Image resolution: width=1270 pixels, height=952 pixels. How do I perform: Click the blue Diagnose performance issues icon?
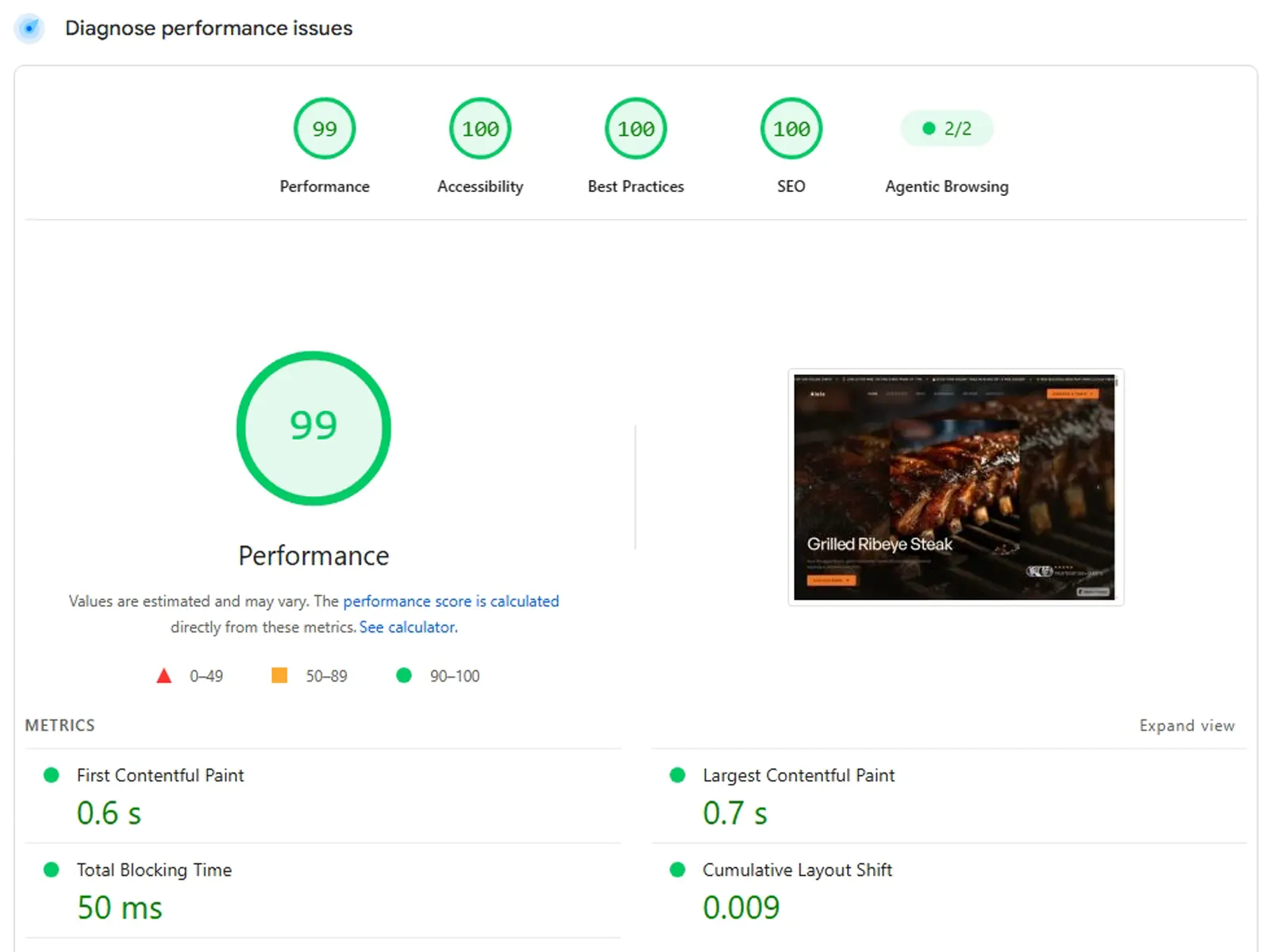coord(29,29)
